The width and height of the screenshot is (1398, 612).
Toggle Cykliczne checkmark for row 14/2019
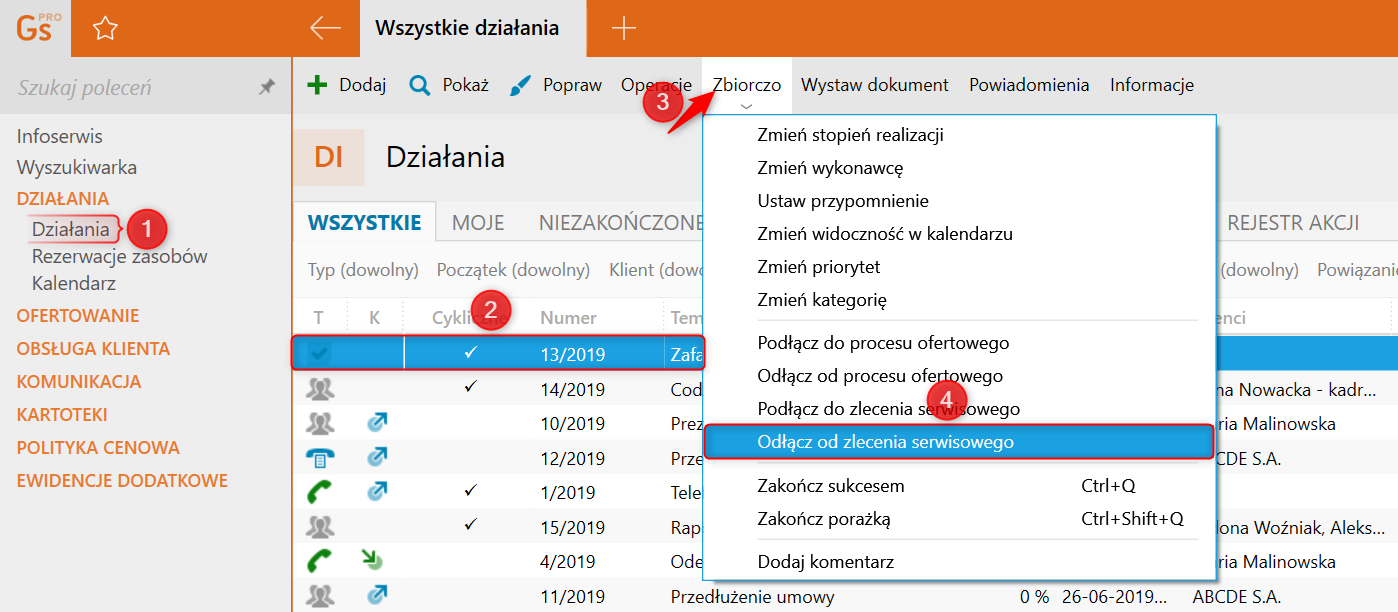[472, 387]
